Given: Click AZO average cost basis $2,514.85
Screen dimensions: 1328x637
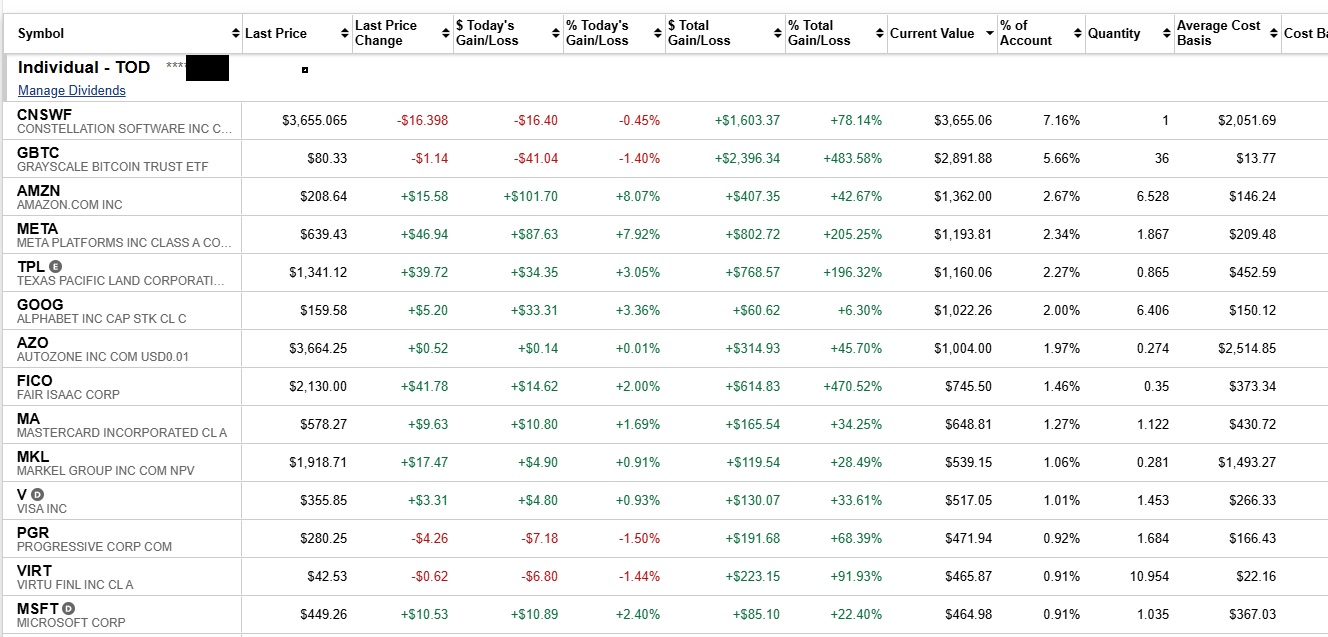Looking at the screenshot, I should (1247, 348).
